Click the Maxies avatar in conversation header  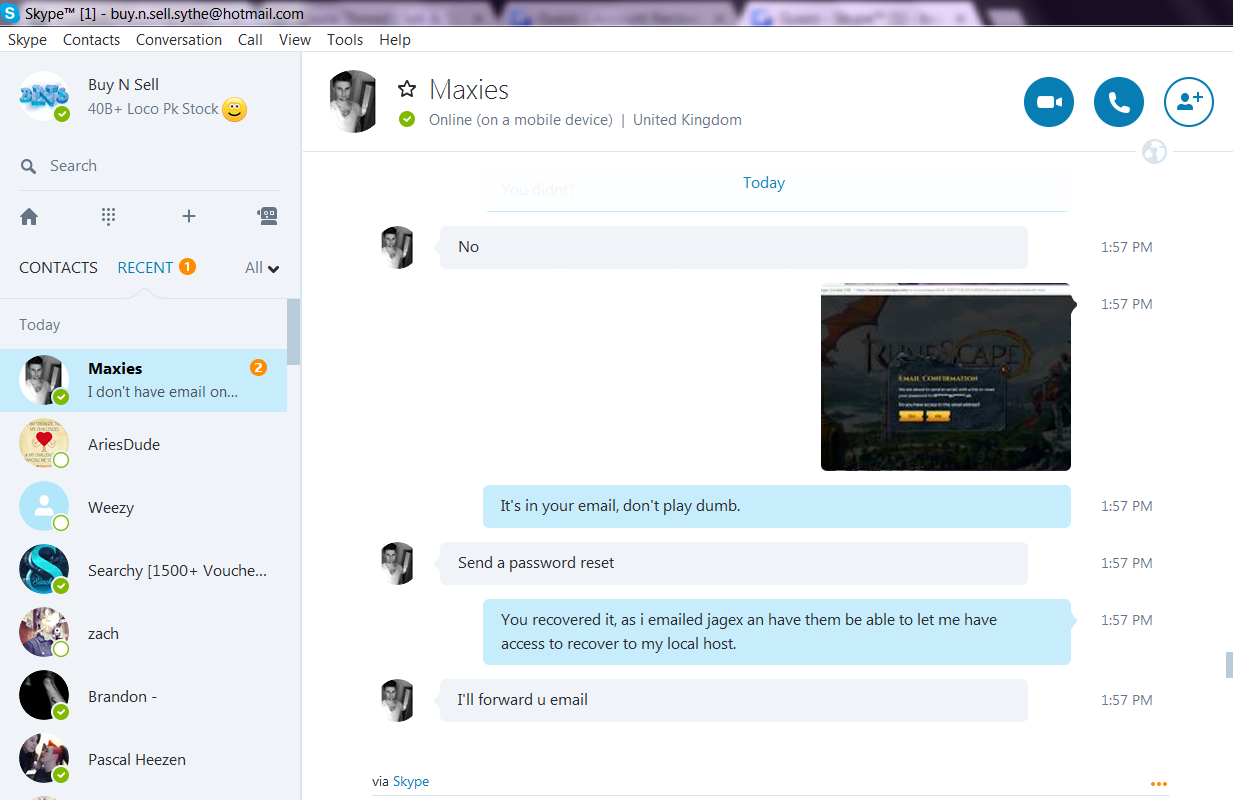coord(354,102)
